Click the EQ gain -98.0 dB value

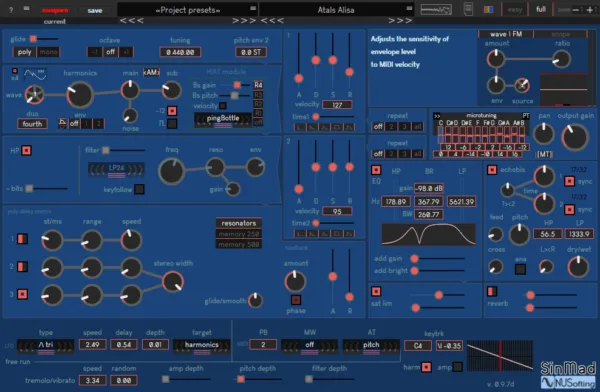(429, 188)
